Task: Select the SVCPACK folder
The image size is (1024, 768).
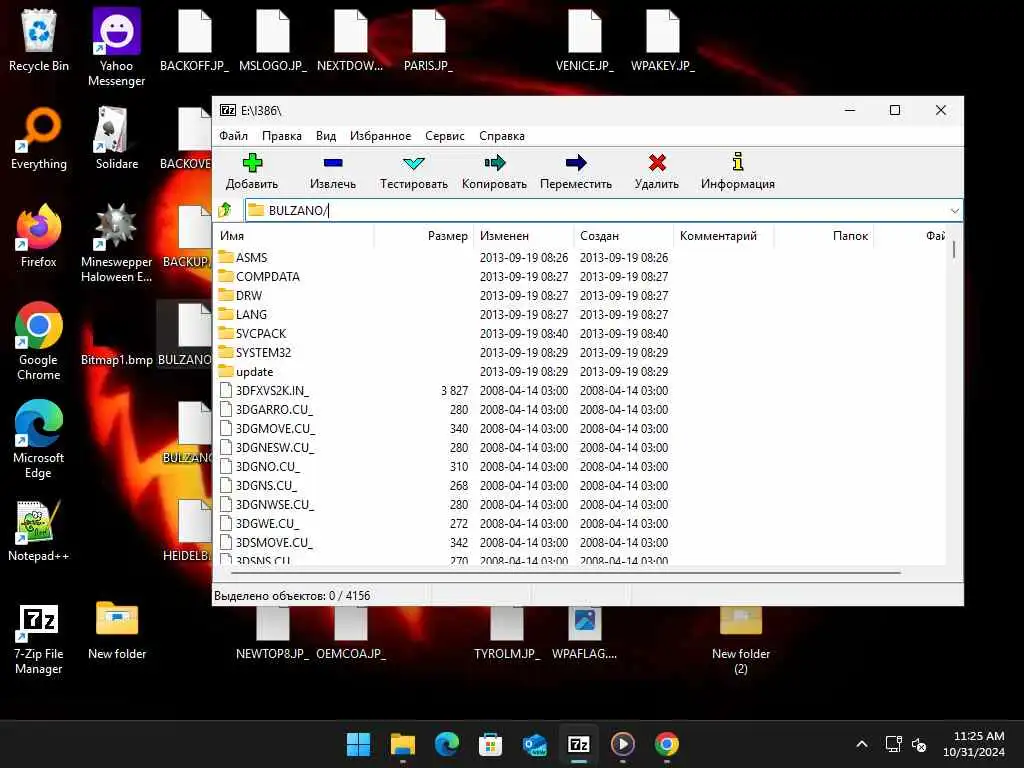Action: pyautogui.click(x=261, y=333)
